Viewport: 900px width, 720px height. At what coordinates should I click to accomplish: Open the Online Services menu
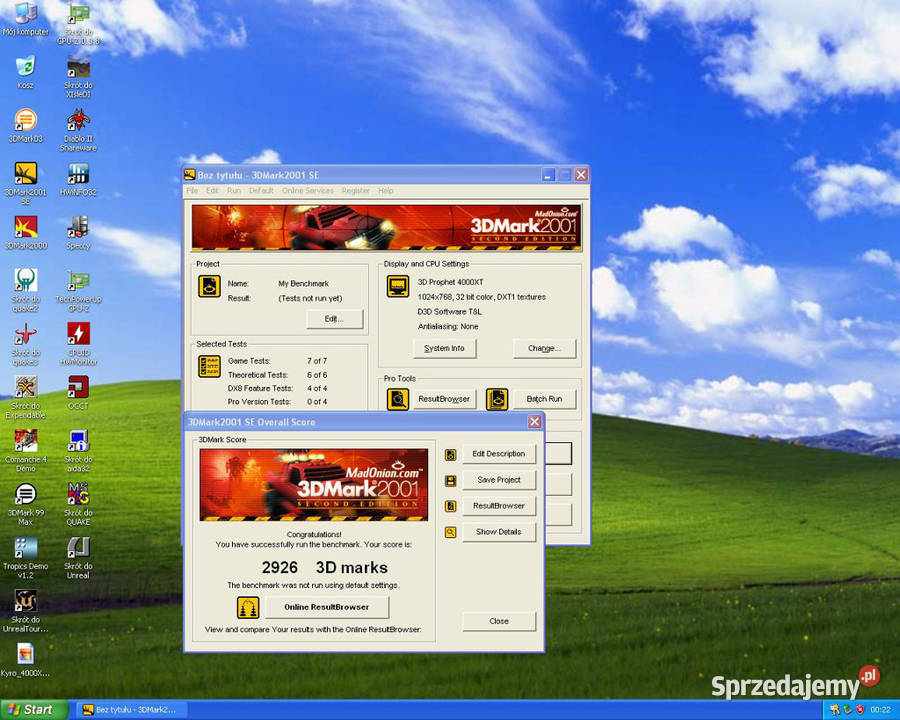click(307, 190)
